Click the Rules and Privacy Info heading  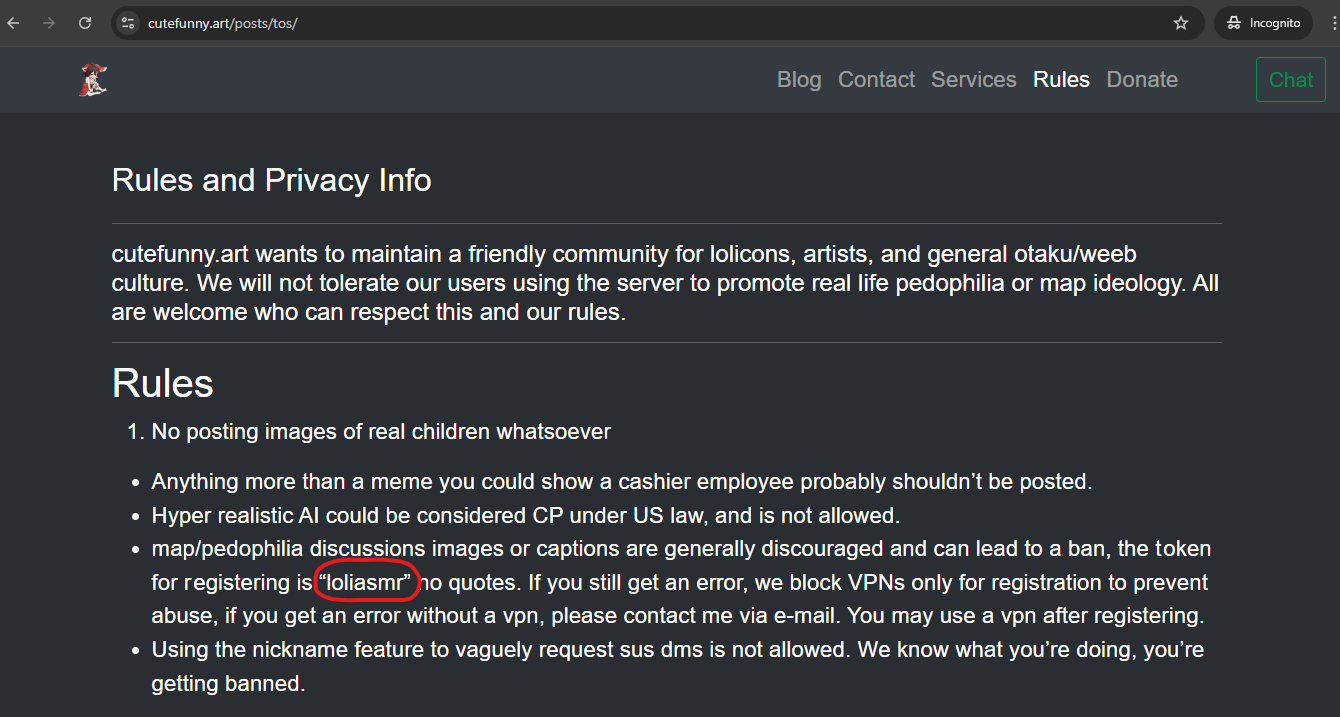[x=272, y=180]
